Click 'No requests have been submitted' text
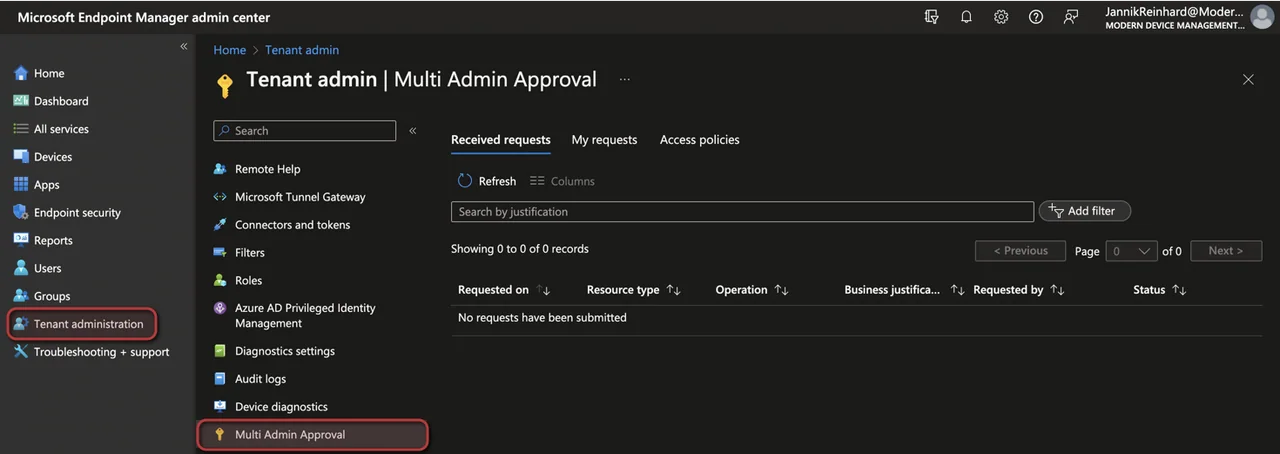The height and width of the screenshot is (454, 1280). 542,318
